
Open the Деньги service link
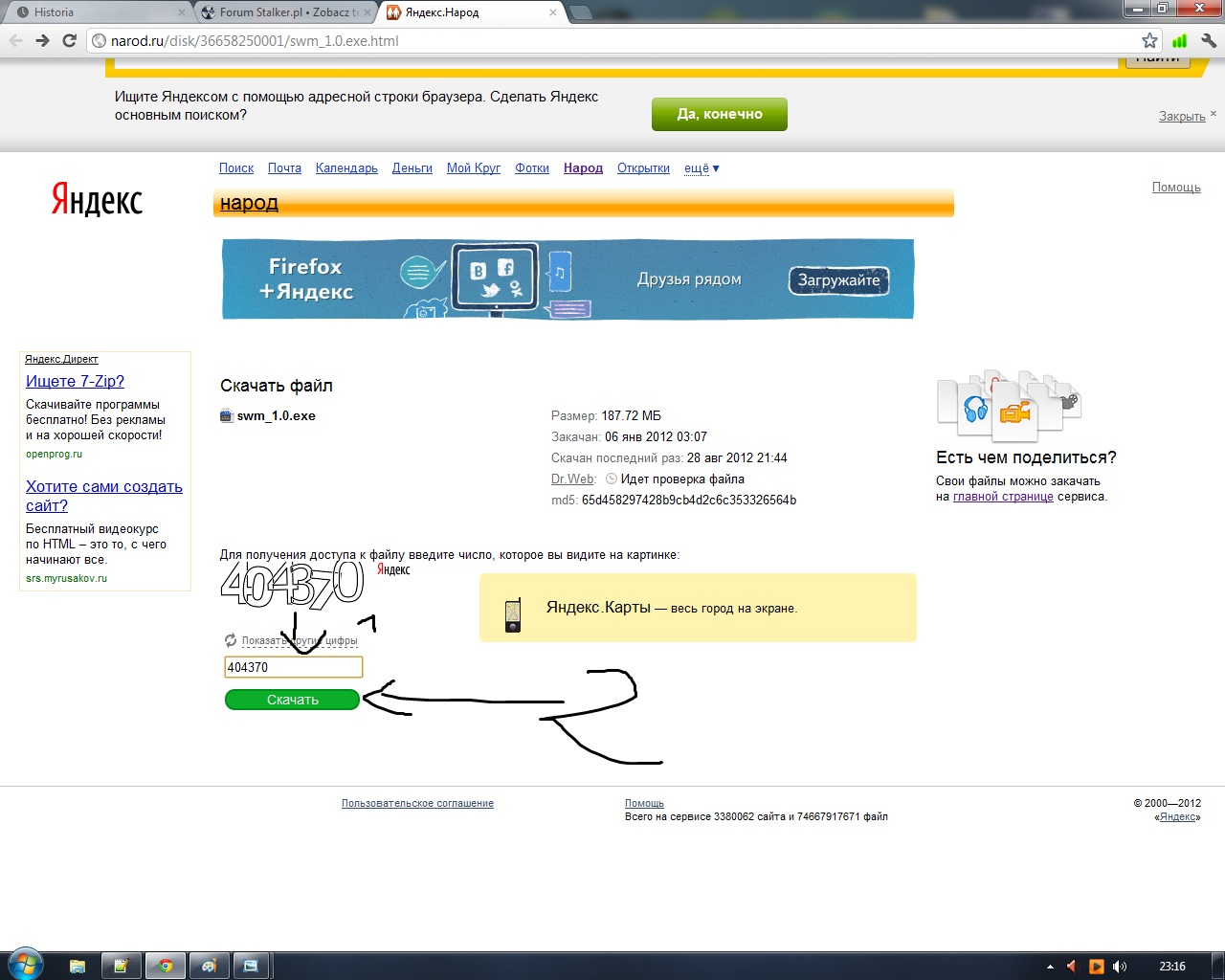click(x=412, y=167)
